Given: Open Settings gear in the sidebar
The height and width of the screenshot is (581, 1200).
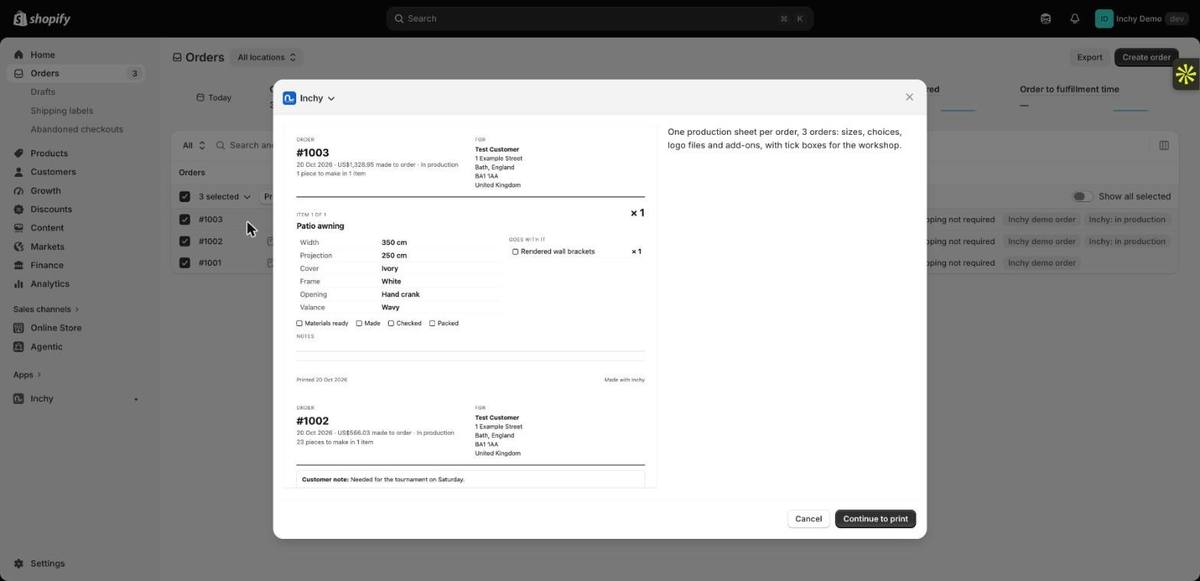Looking at the screenshot, I should click(x=18, y=564).
